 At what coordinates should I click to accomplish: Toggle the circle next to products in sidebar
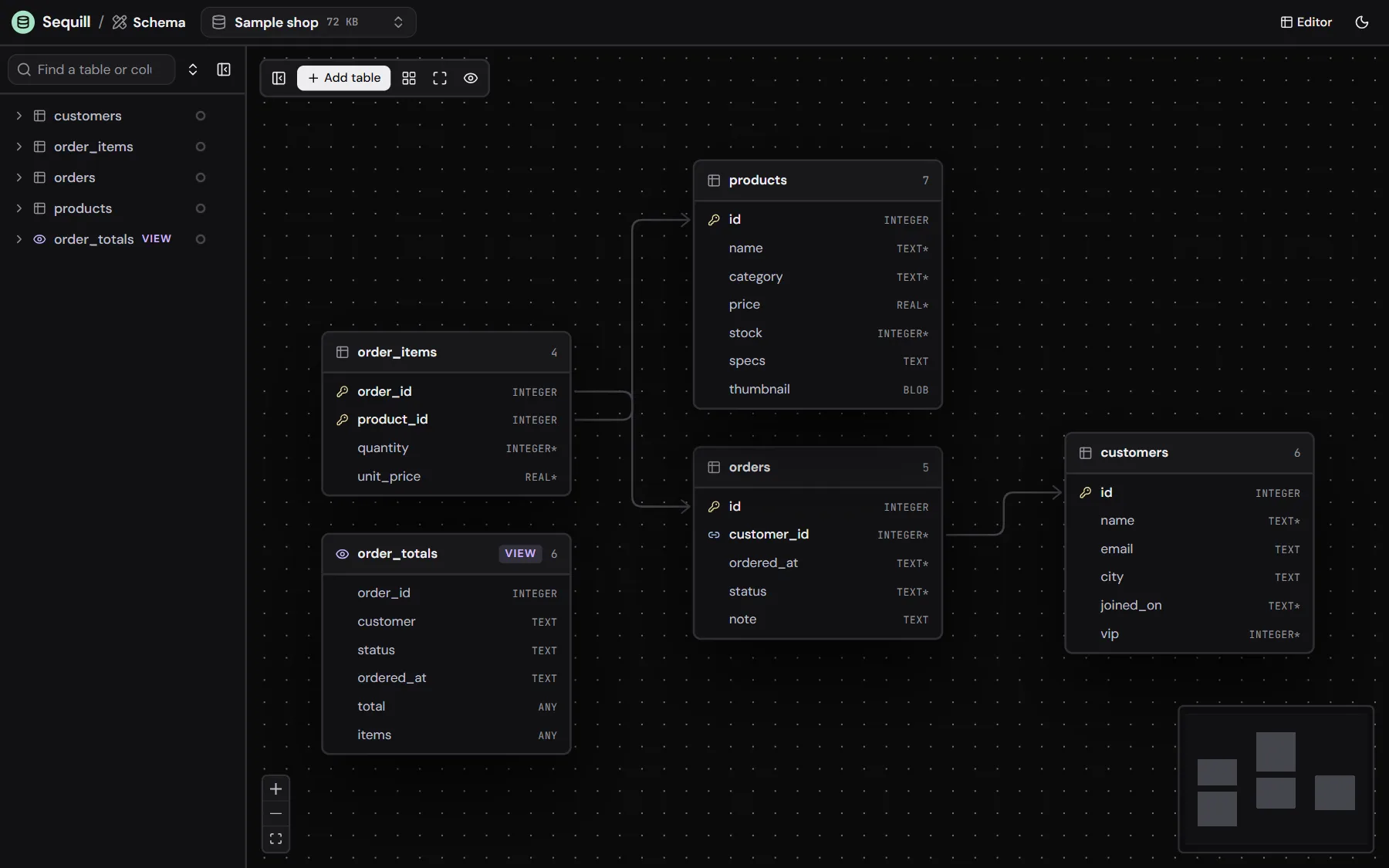[201, 208]
